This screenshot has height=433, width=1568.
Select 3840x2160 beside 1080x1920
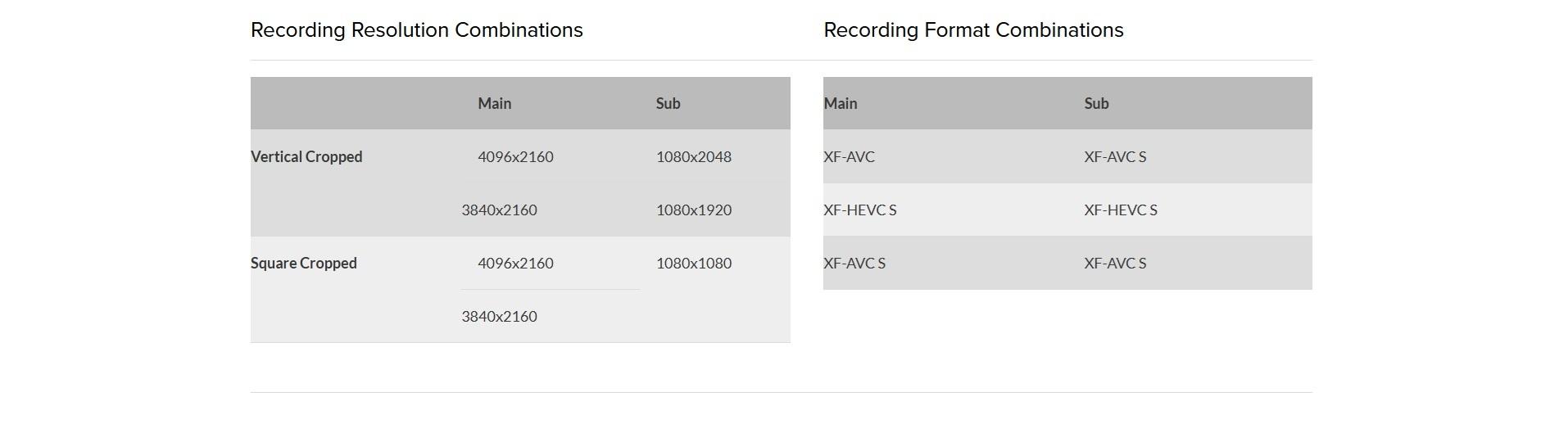[499, 210]
